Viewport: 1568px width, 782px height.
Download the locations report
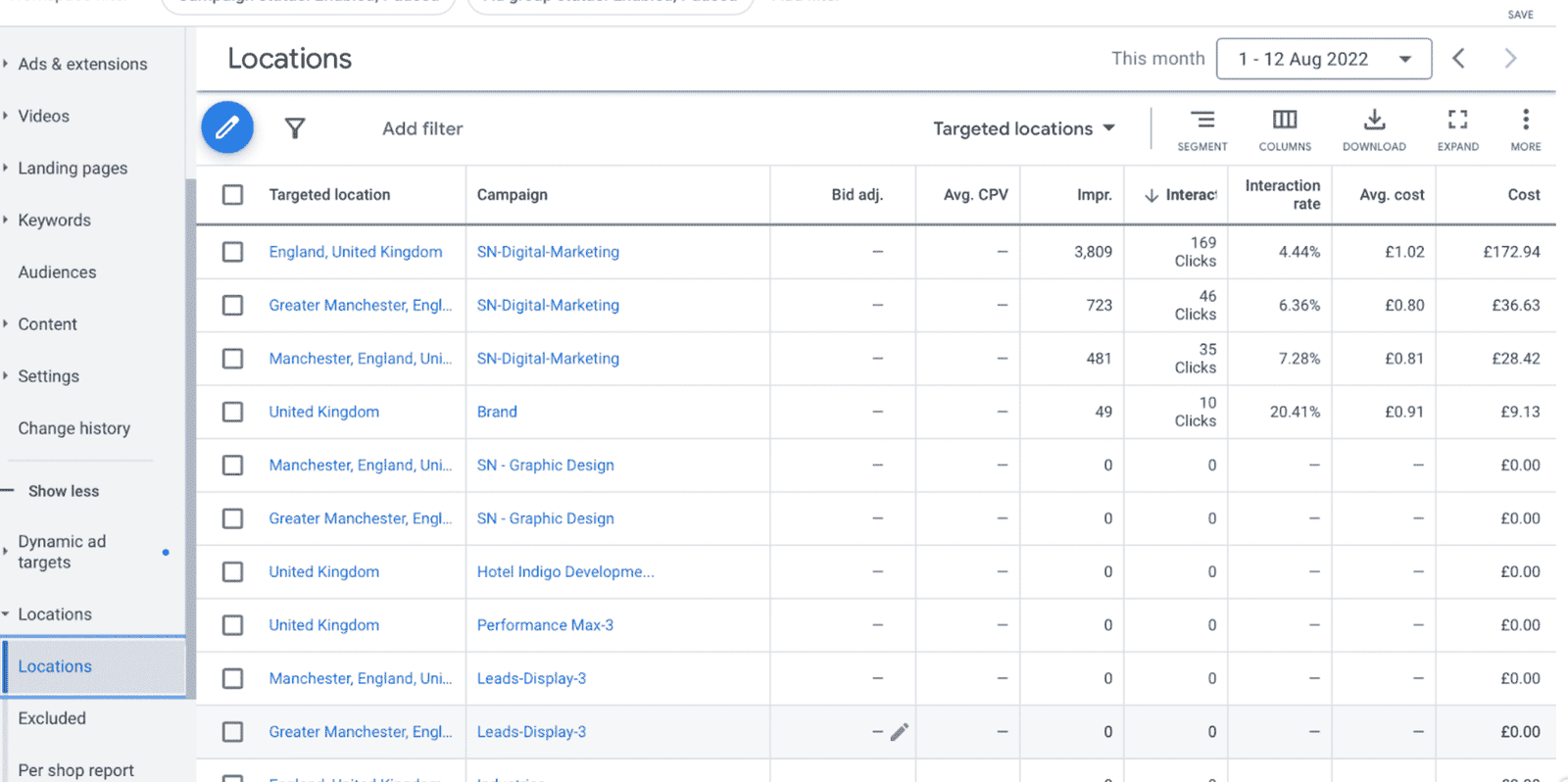point(1374,129)
